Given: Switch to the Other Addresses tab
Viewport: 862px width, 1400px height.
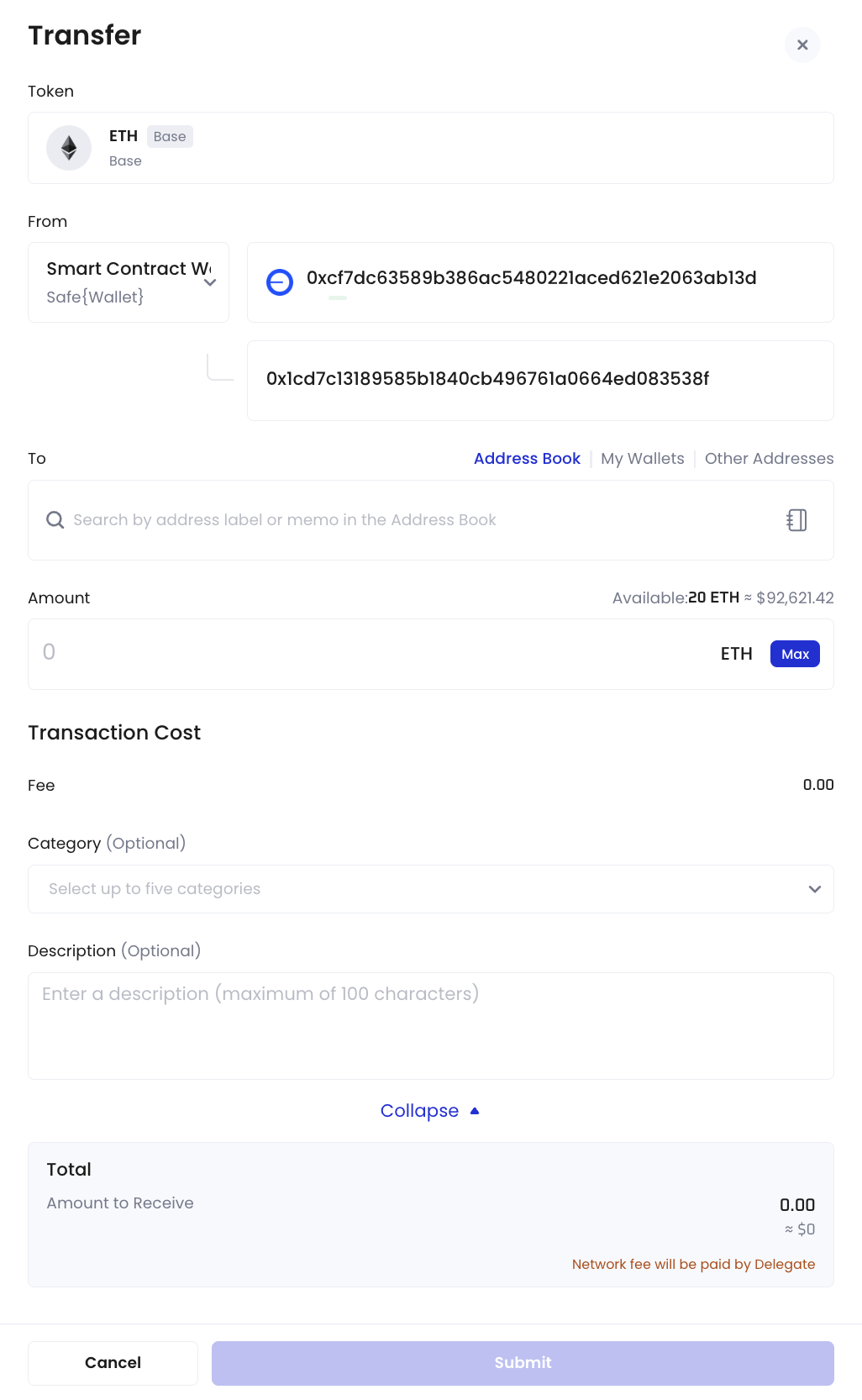Looking at the screenshot, I should pyautogui.click(x=770, y=458).
